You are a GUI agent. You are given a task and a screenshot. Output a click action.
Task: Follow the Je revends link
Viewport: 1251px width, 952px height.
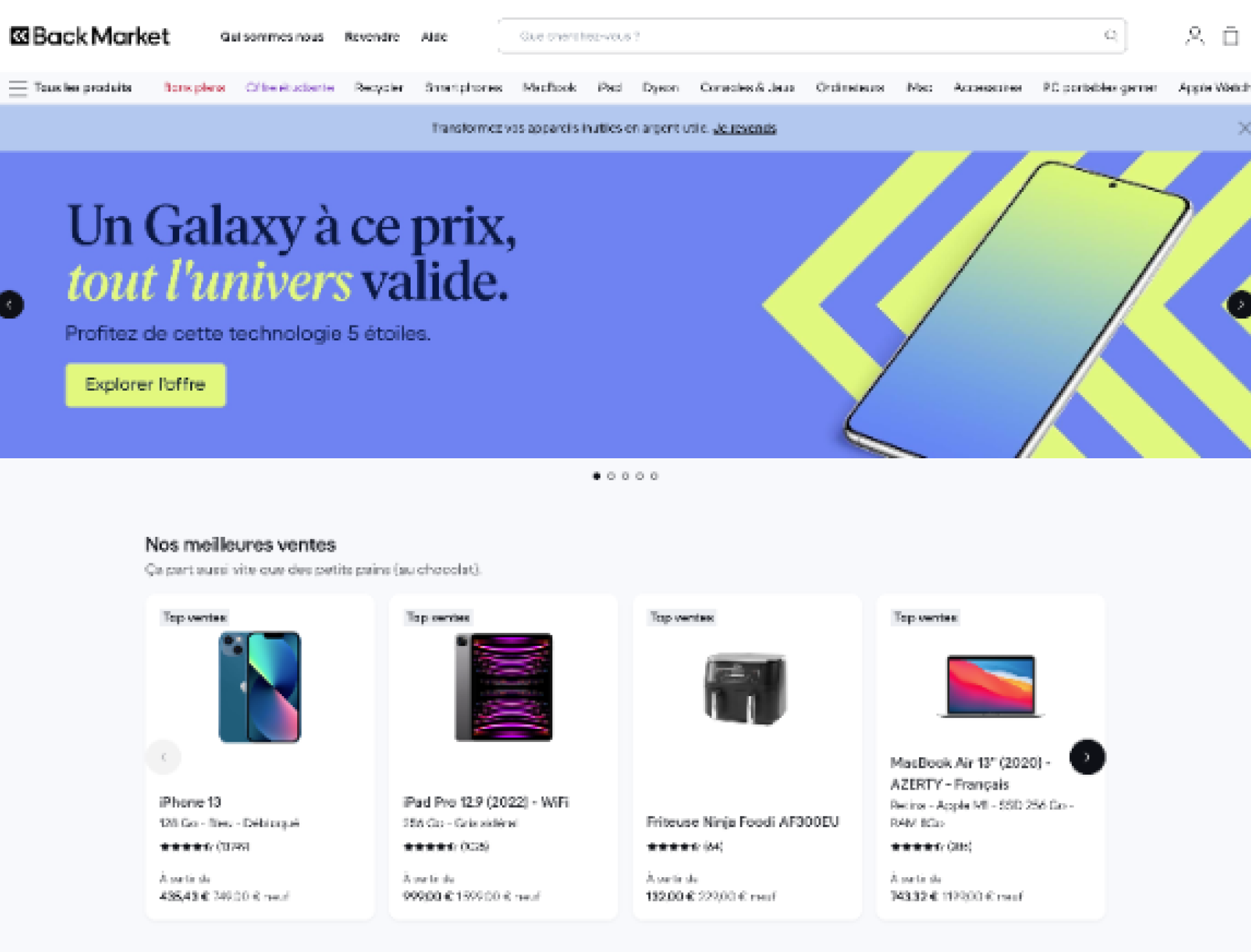point(744,128)
